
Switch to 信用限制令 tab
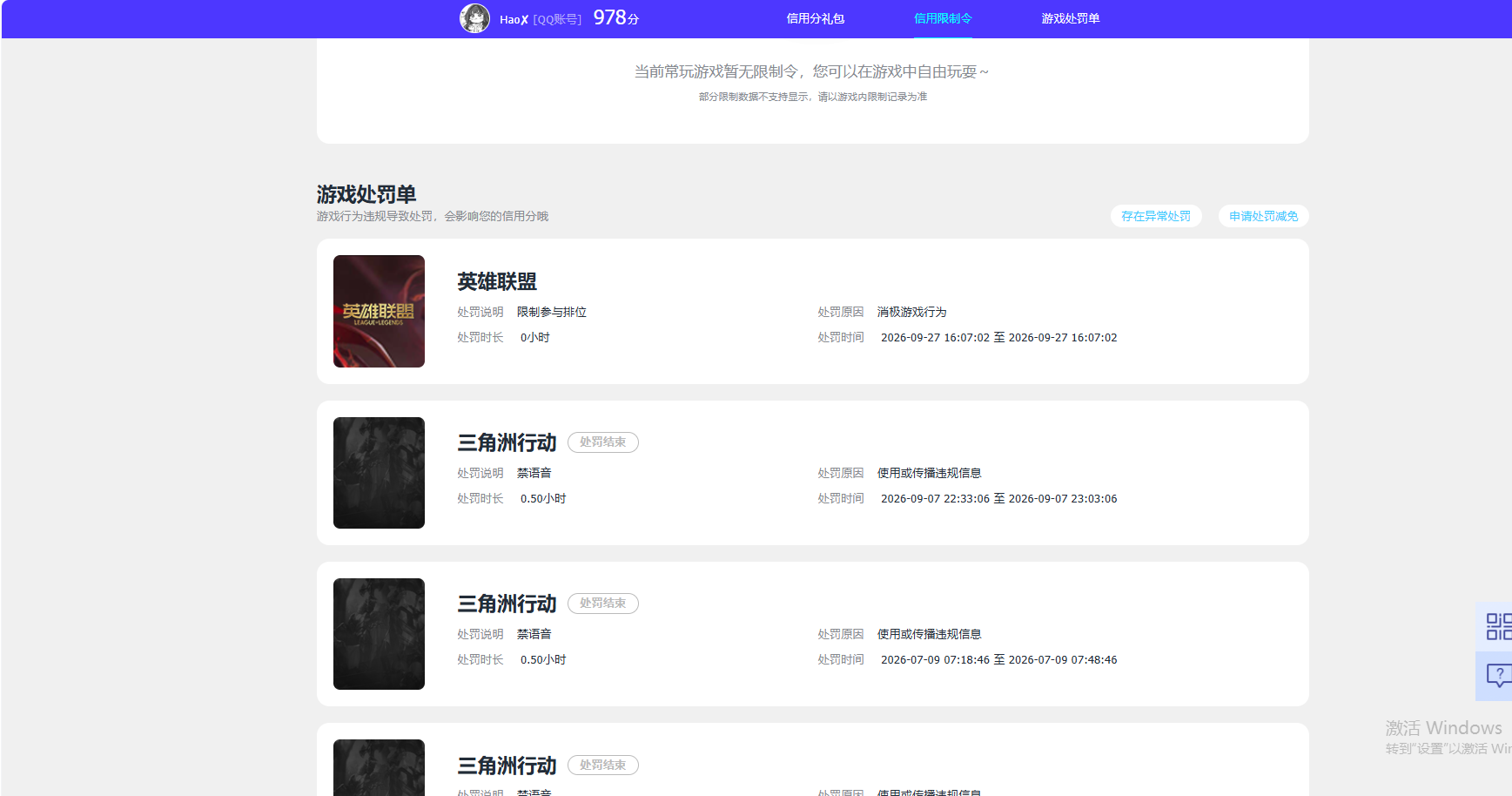click(943, 18)
